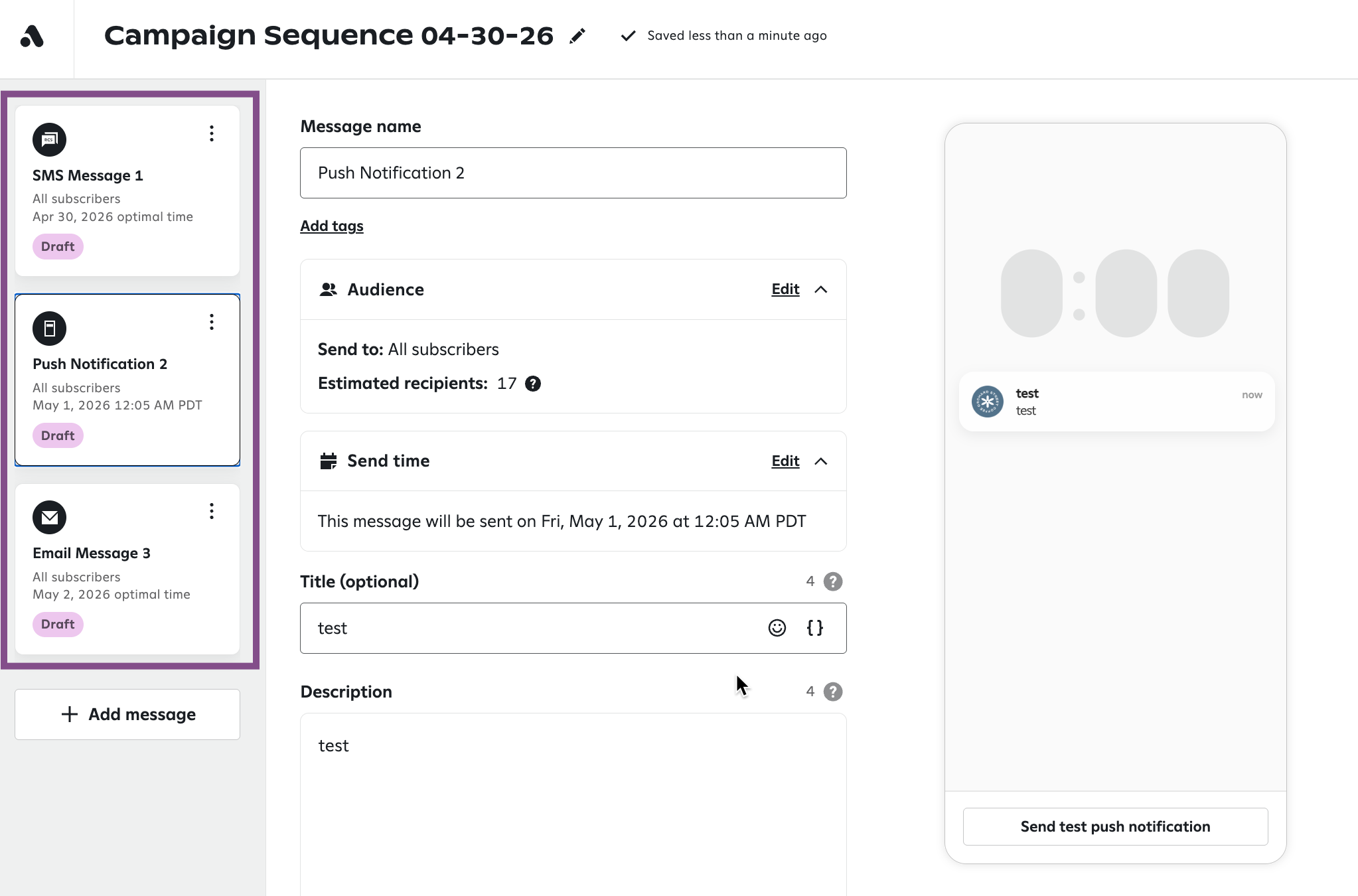Click Edit link in the Send time section
The width and height of the screenshot is (1358, 896).
pyautogui.click(x=785, y=461)
